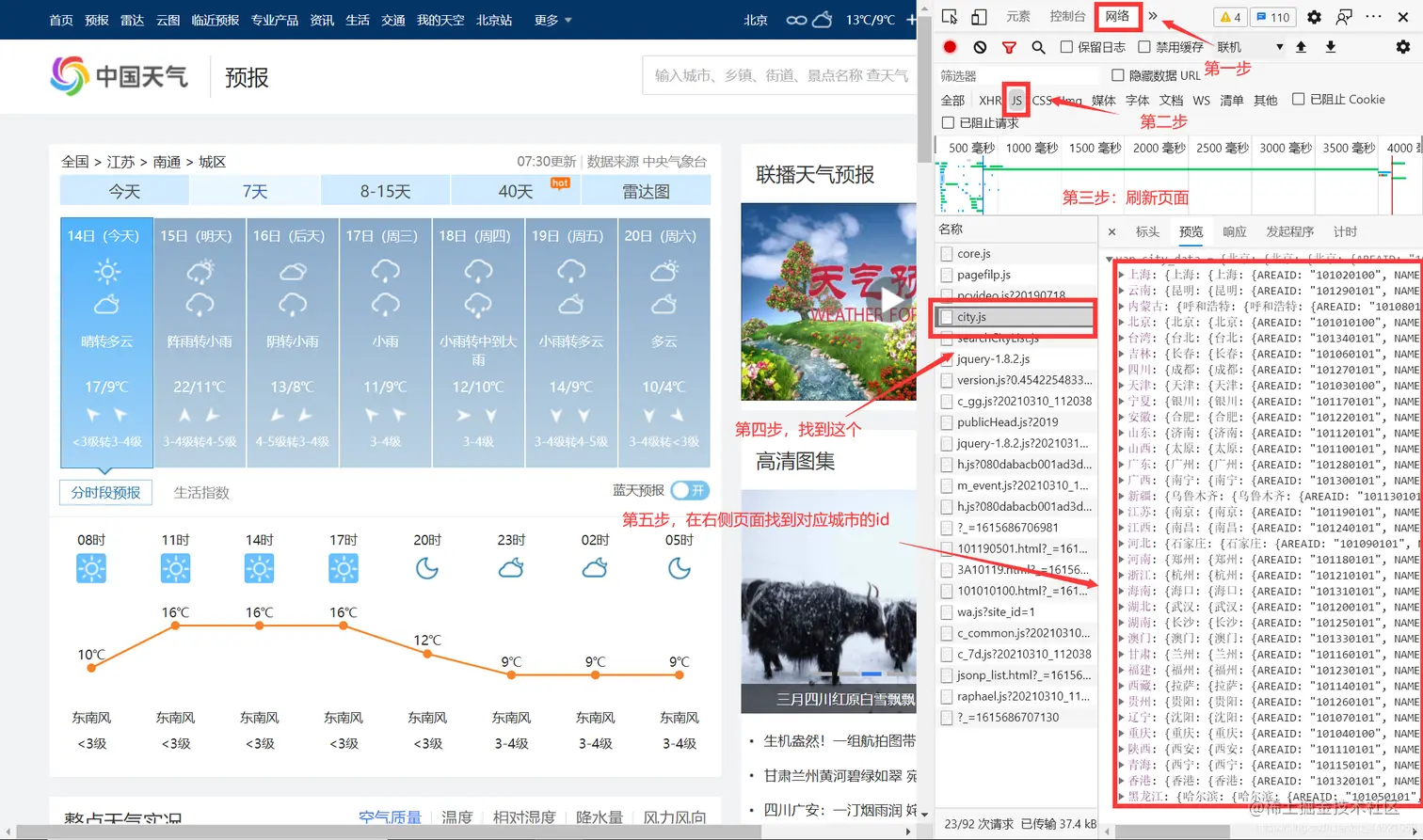The width and height of the screenshot is (1423, 840).
Task: Enable the 禁用缓存 checkbox
Action: coord(1144,47)
